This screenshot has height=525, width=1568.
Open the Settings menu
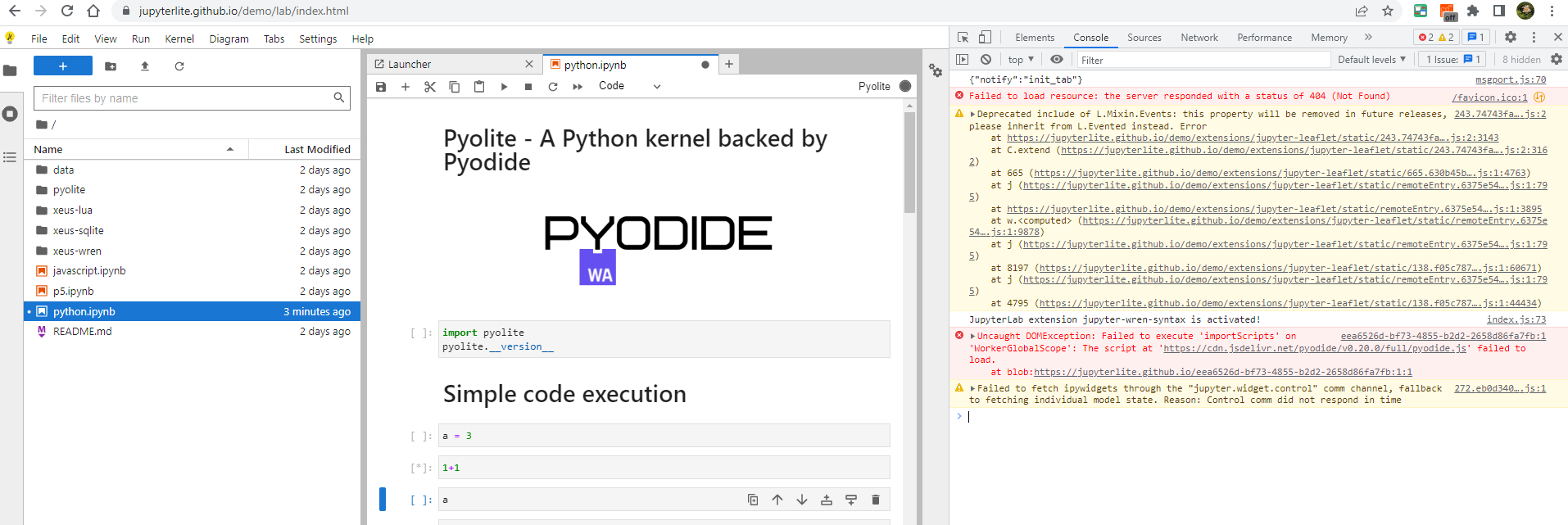pos(318,38)
